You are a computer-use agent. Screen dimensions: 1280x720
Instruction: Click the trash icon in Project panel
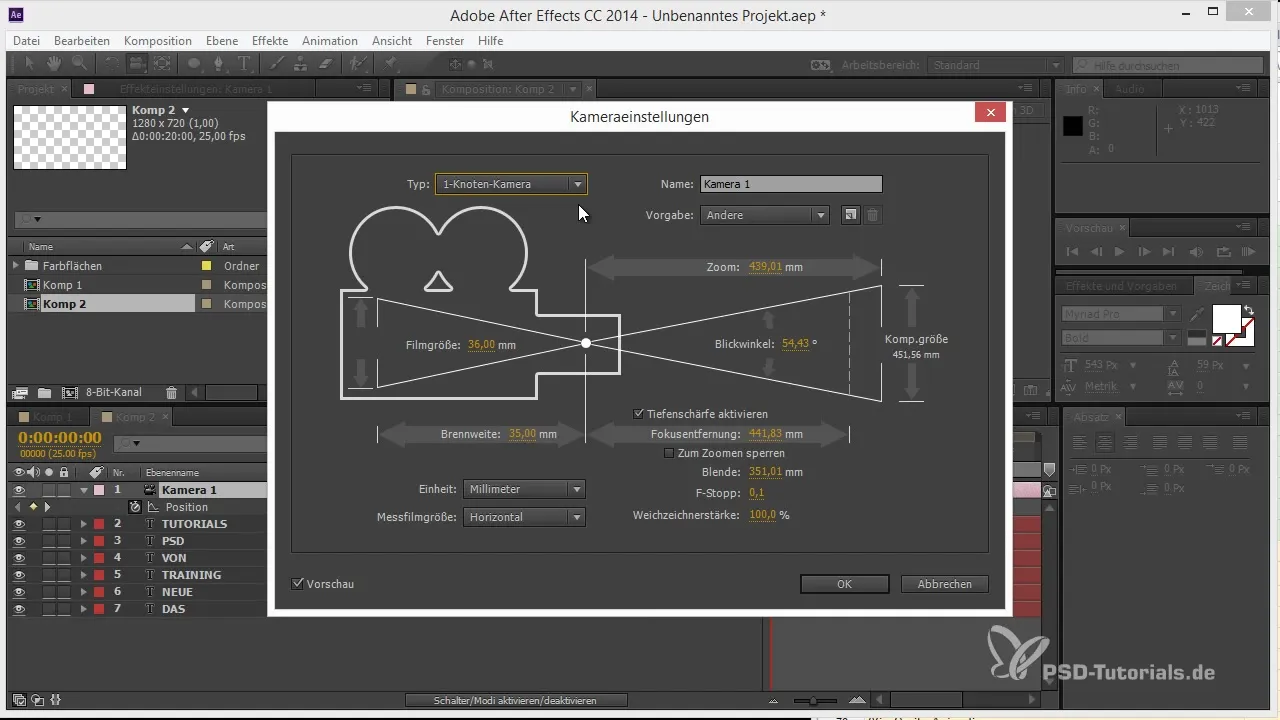pos(171,393)
